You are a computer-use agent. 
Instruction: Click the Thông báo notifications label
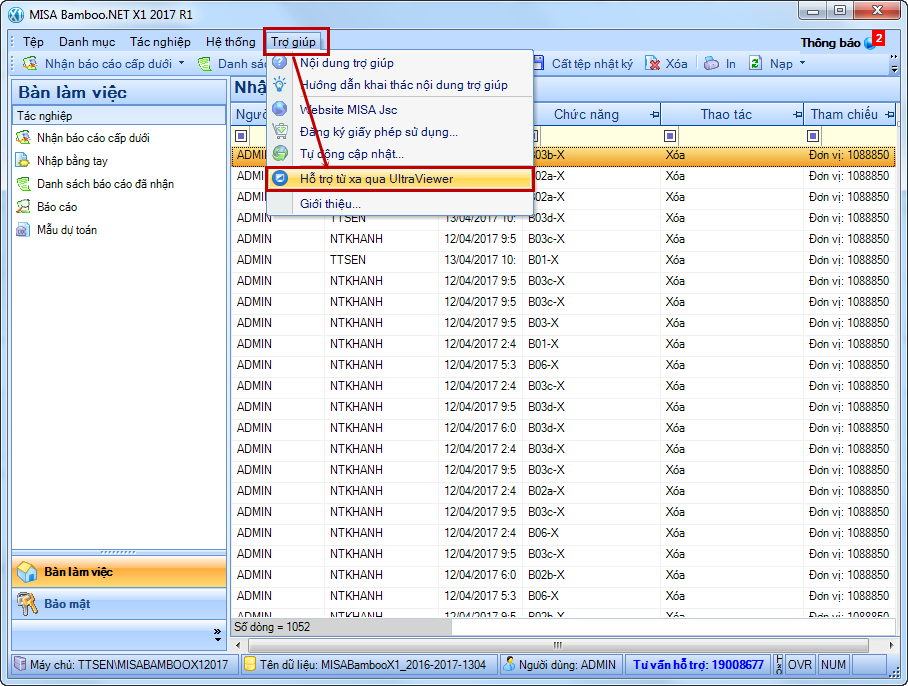[830, 43]
